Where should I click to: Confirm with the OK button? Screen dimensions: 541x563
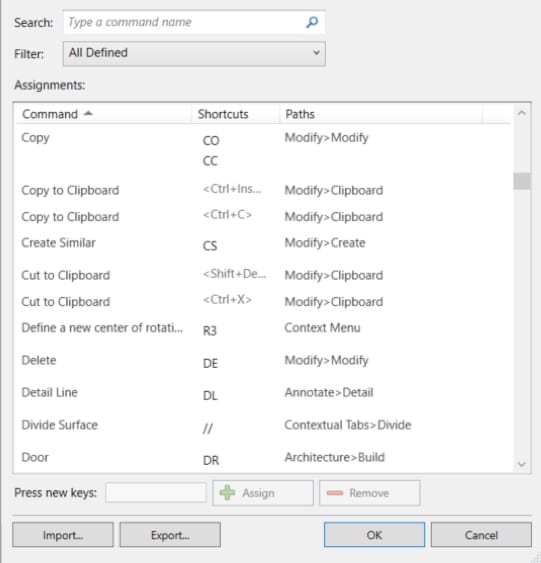tap(374, 535)
